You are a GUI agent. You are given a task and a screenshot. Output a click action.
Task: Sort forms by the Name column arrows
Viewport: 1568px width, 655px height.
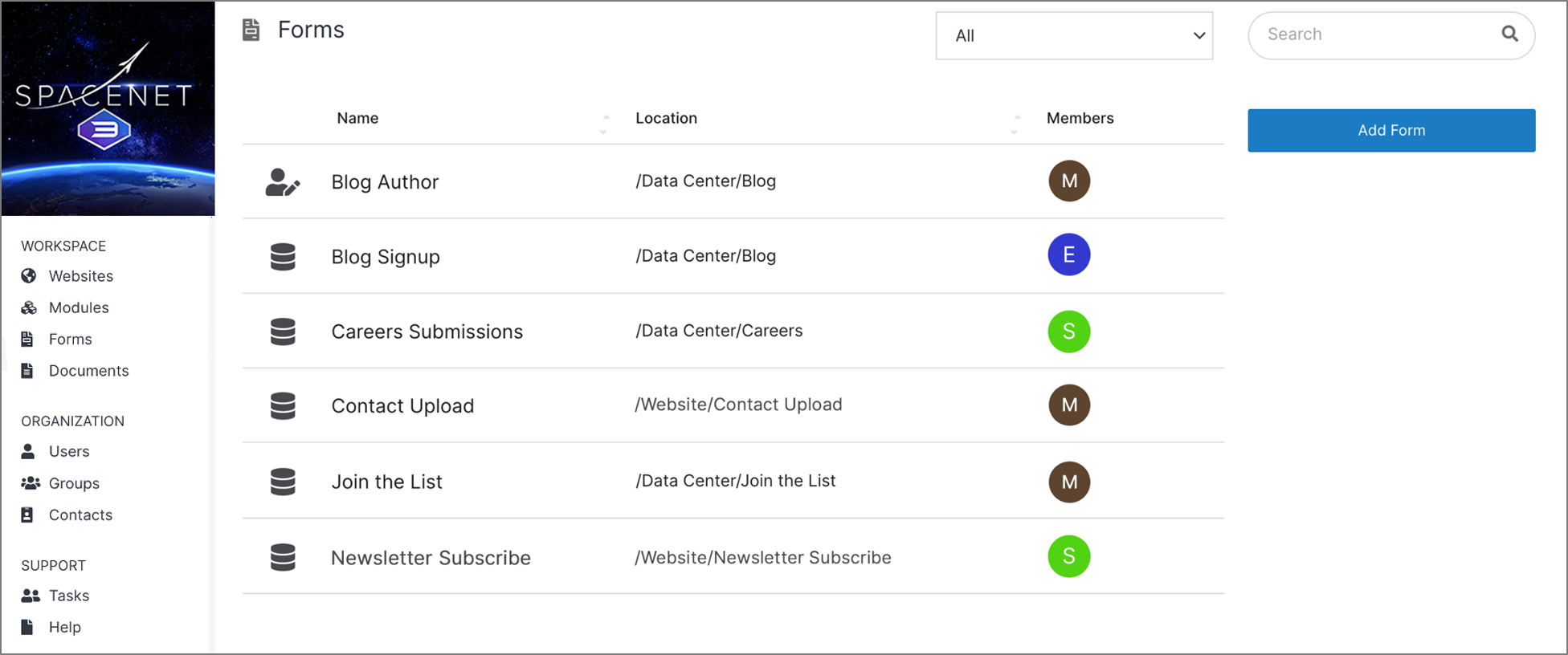coord(605,124)
